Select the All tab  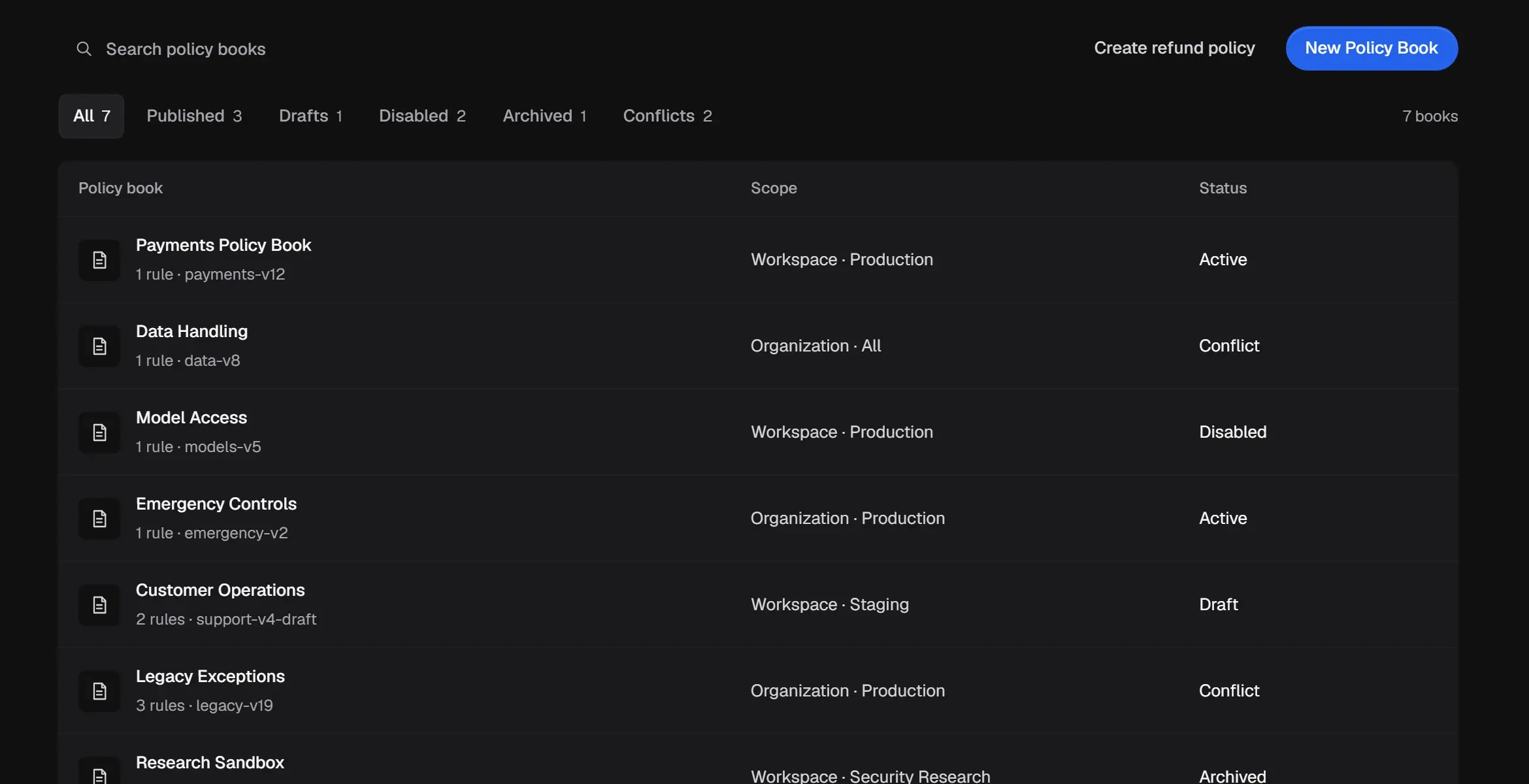(x=91, y=116)
